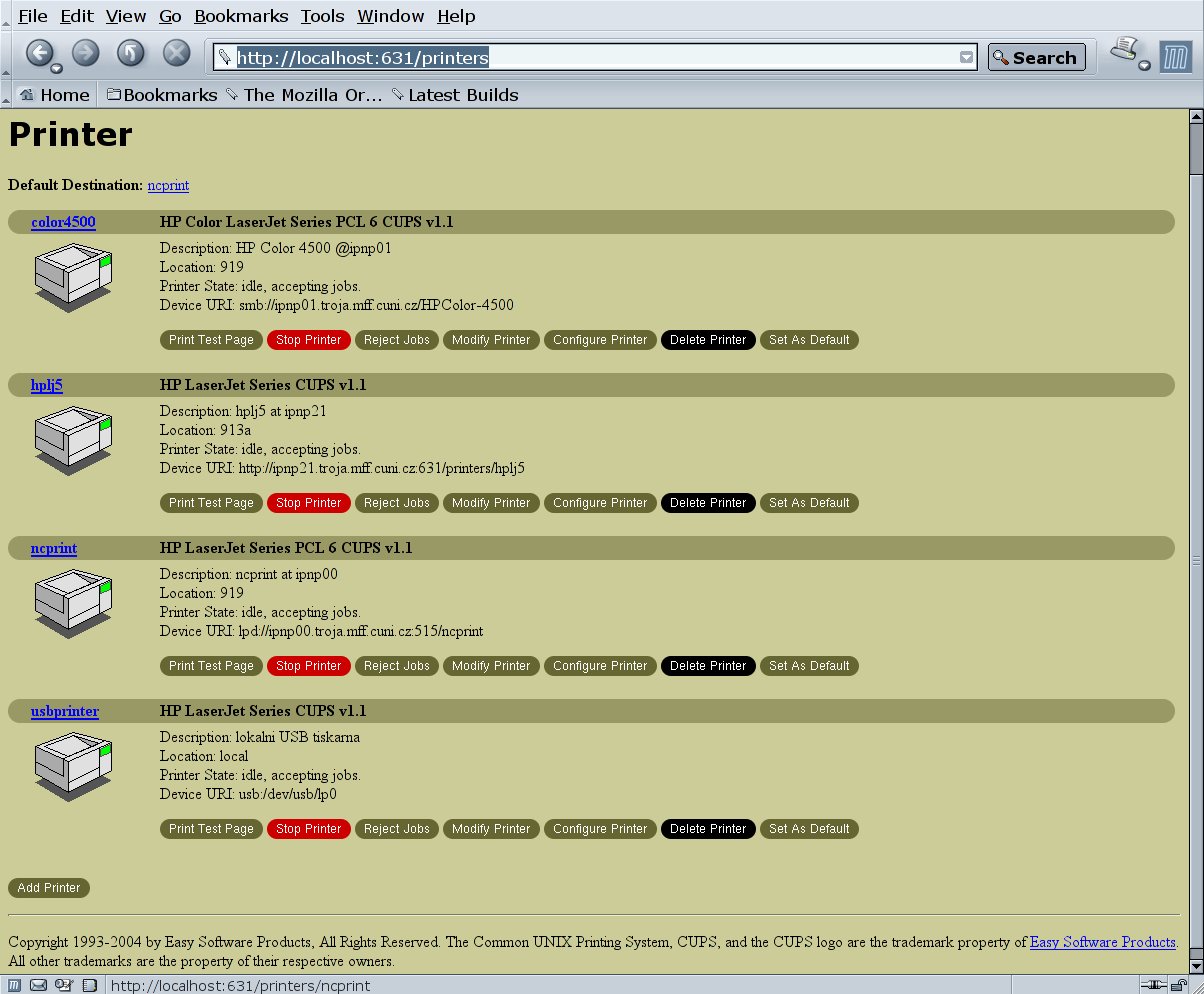
Task: Print Test Page for ncprint
Action: [x=211, y=666]
